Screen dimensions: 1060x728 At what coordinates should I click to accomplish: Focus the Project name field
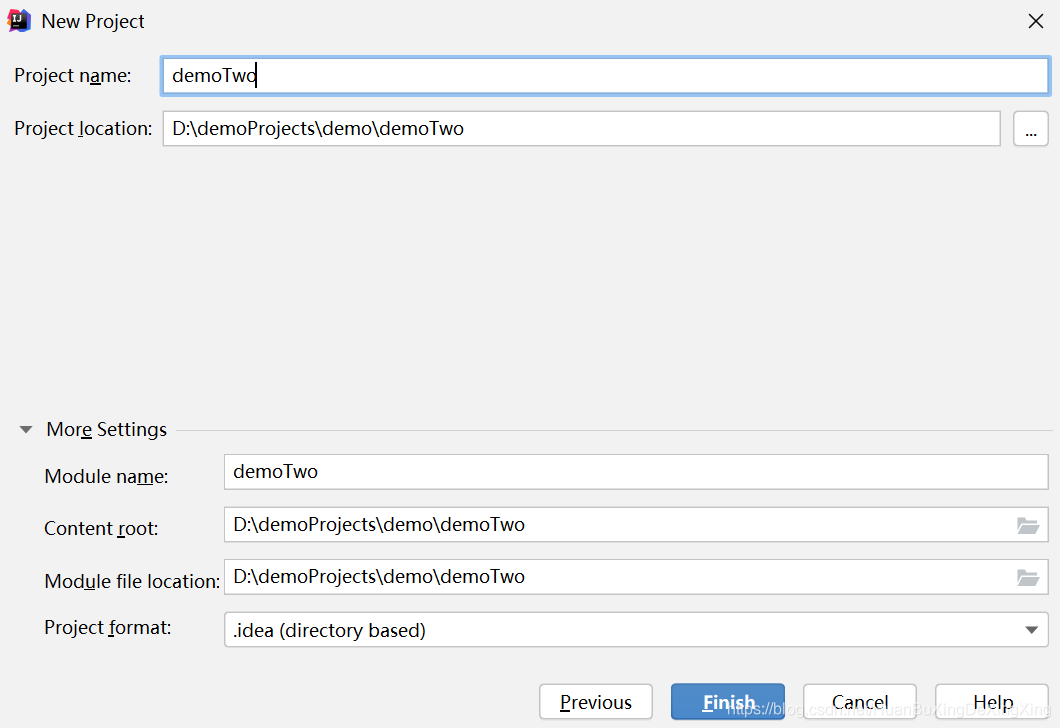coord(605,75)
